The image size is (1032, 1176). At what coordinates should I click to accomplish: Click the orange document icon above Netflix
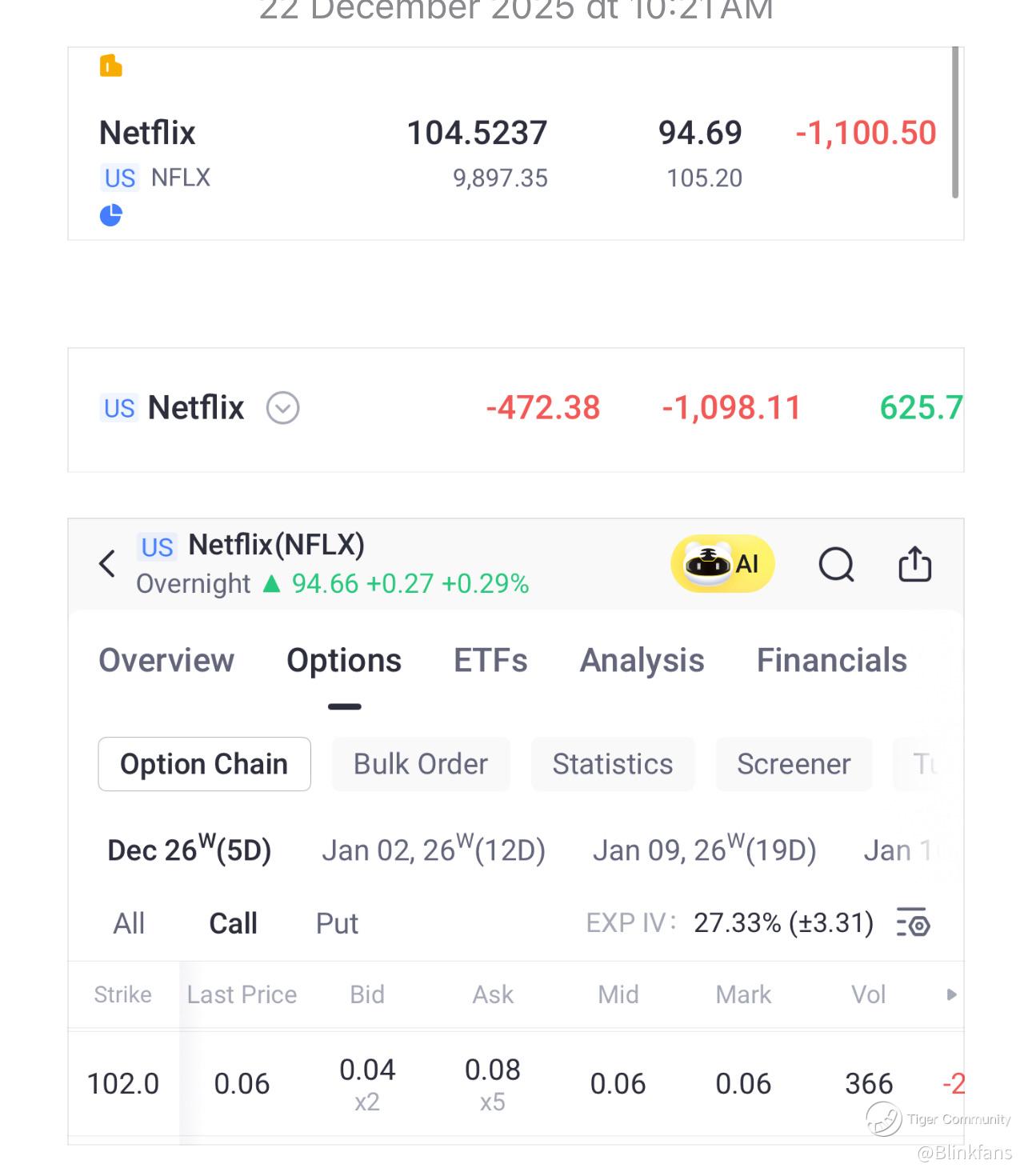point(110,66)
